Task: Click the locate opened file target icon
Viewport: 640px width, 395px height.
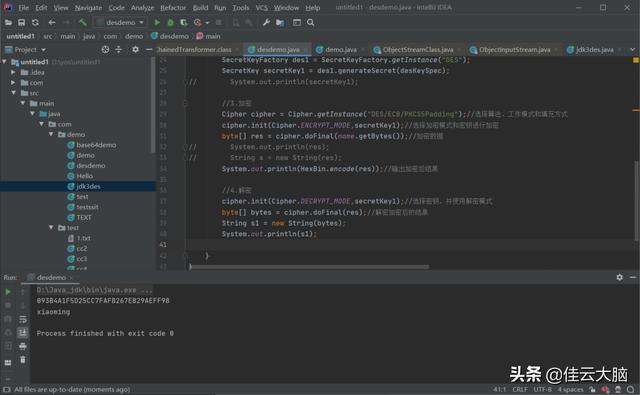Action: [105, 49]
